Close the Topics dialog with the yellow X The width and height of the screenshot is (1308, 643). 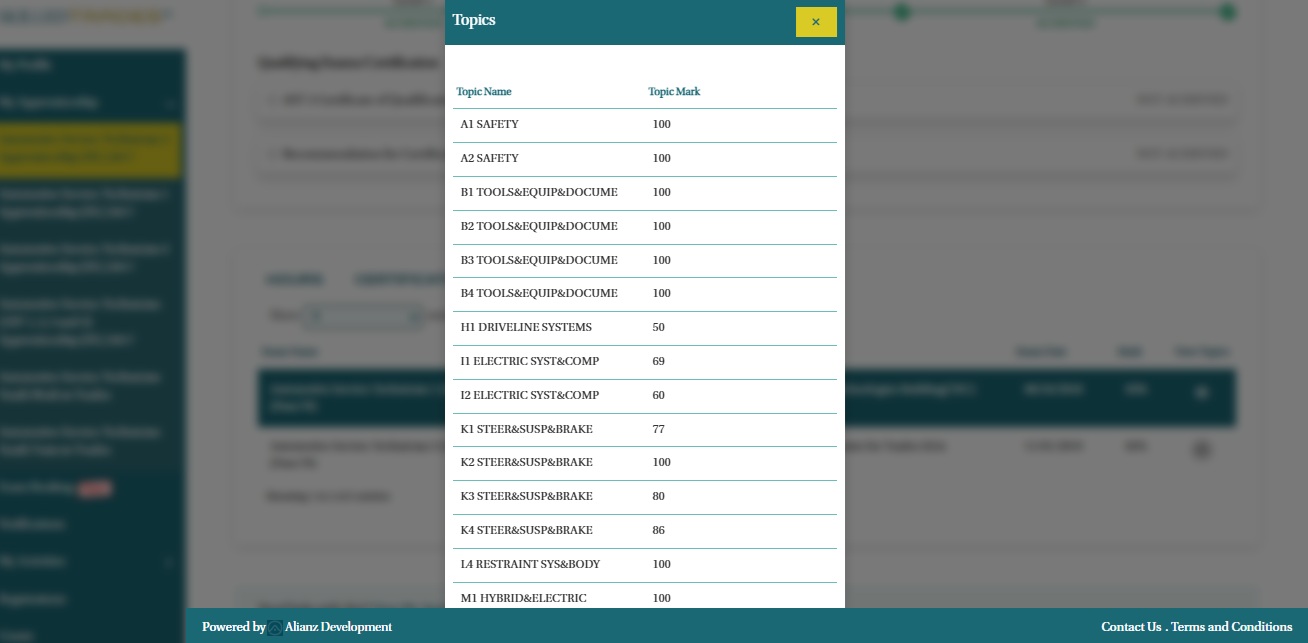[815, 22]
